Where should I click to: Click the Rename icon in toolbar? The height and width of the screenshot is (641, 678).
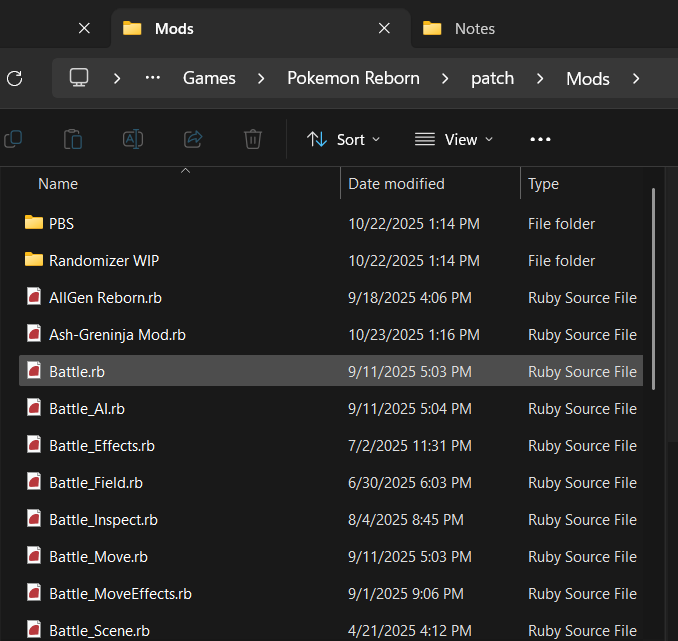[133, 139]
